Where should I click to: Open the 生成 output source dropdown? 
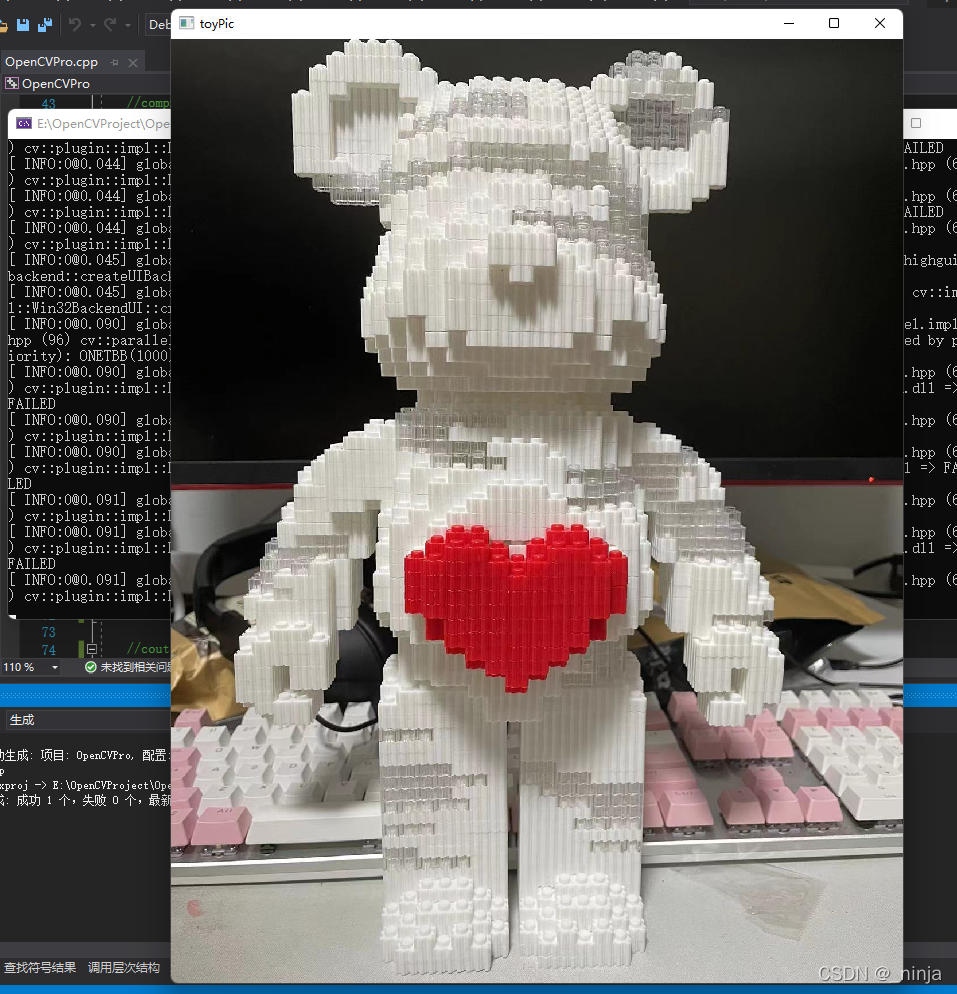click(x=89, y=720)
